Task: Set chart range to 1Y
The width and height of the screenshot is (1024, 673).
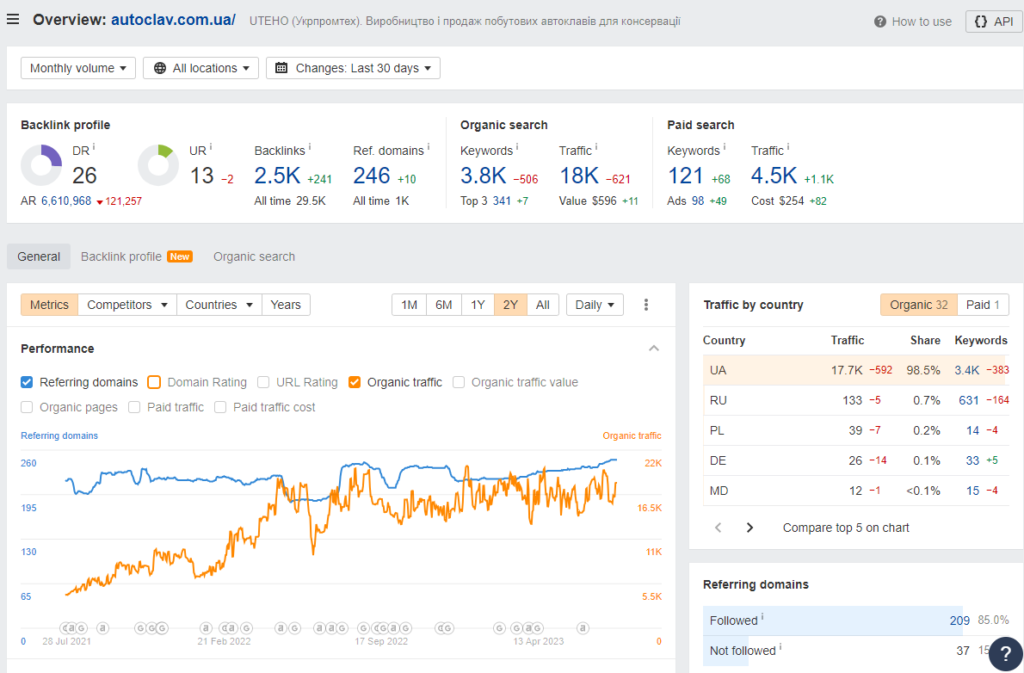Action: click(x=477, y=305)
